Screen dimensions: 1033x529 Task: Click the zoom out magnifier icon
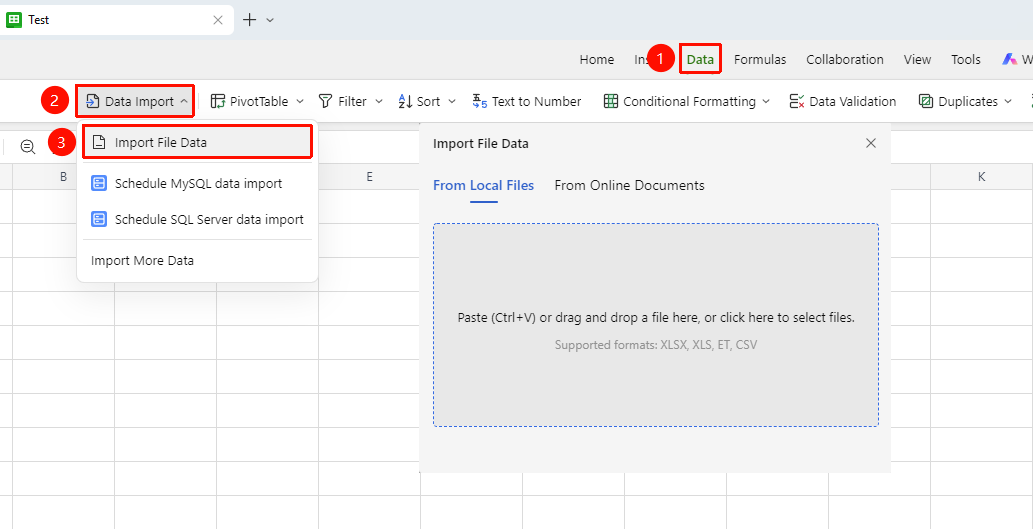pos(28,147)
